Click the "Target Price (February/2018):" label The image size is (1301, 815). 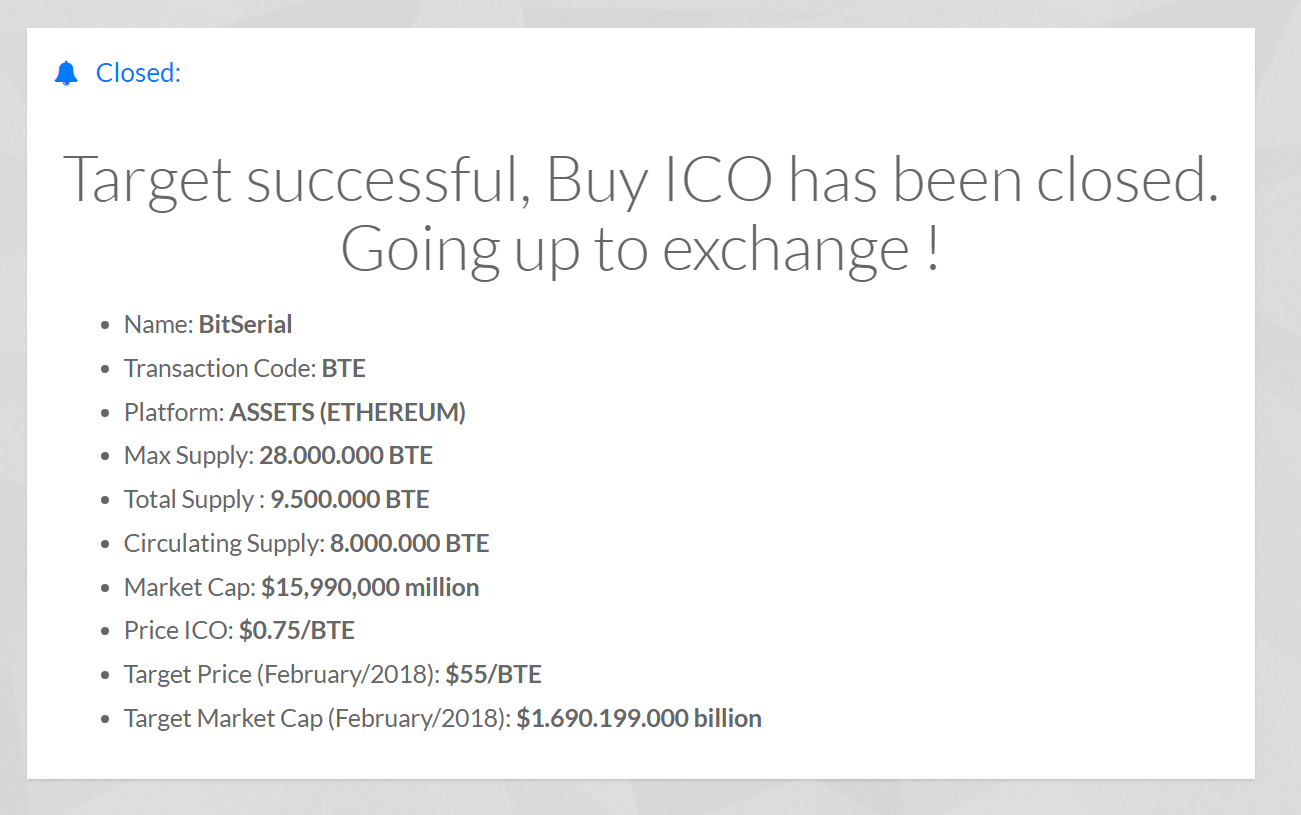282,675
